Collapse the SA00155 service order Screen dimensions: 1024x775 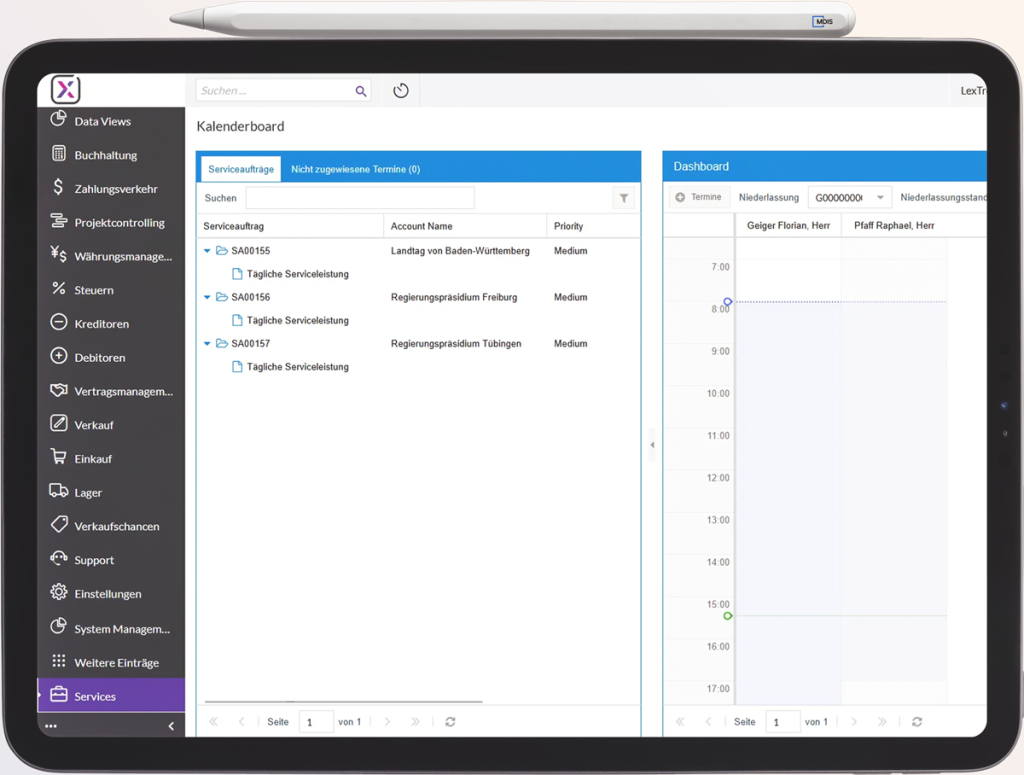(208, 251)
